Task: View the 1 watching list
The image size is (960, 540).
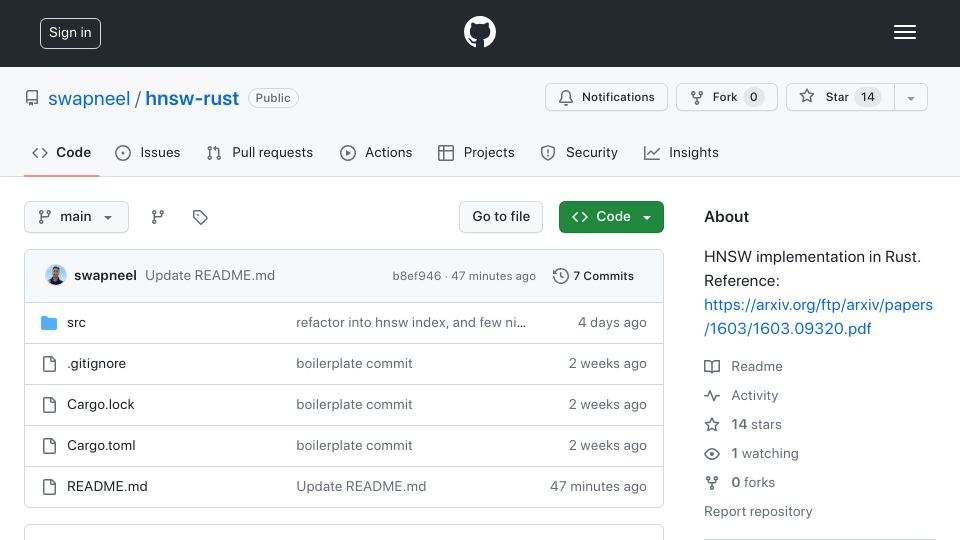Action: pos(751,454)
